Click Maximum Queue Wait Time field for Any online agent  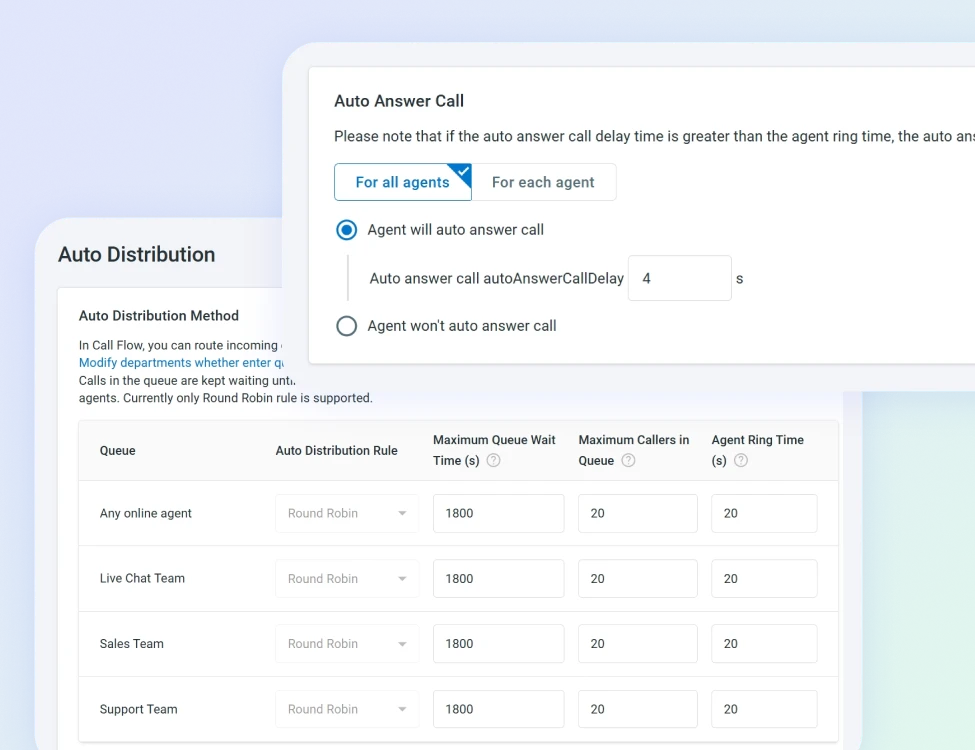(498, 513)
